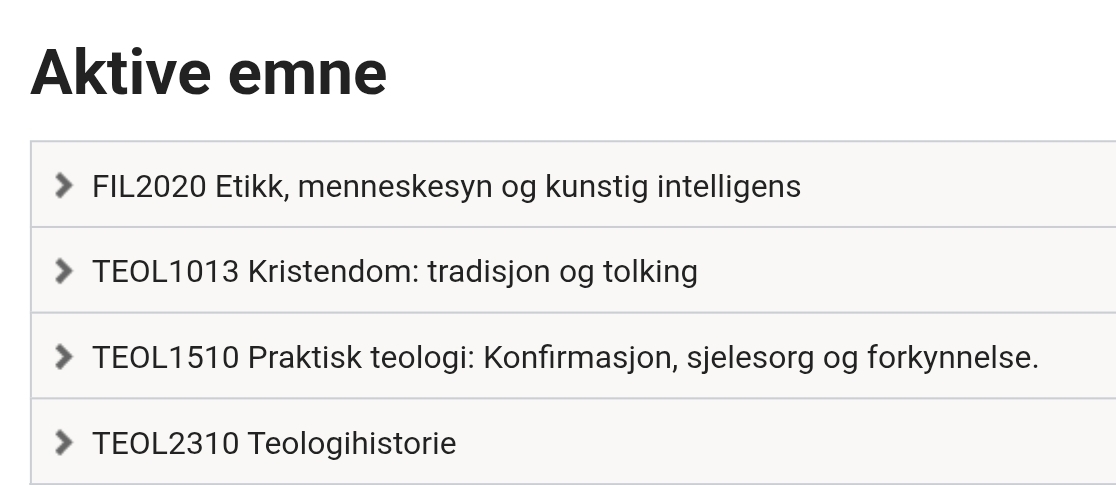Select the Teologihistorie row

(x=350, y=442)
